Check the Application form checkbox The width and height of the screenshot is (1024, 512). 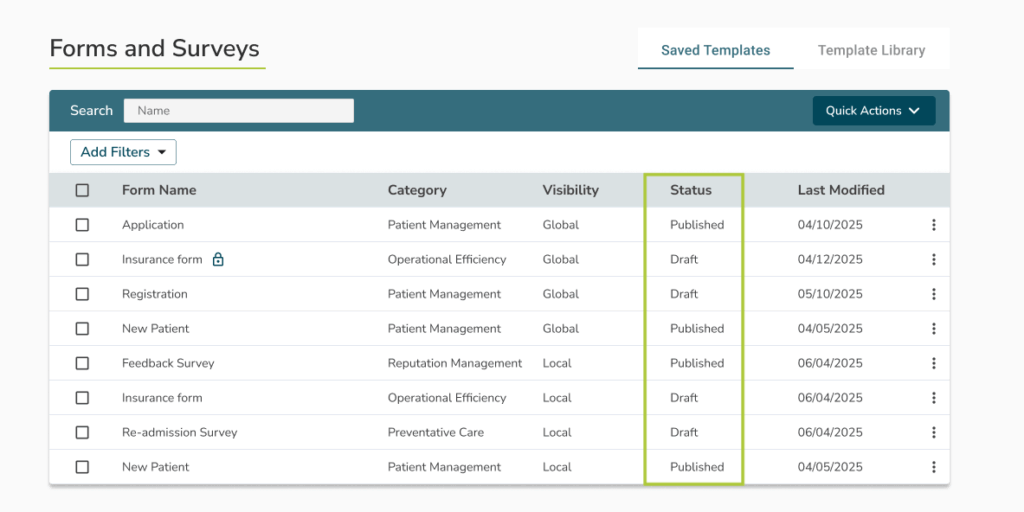click(x=82, y=225)
